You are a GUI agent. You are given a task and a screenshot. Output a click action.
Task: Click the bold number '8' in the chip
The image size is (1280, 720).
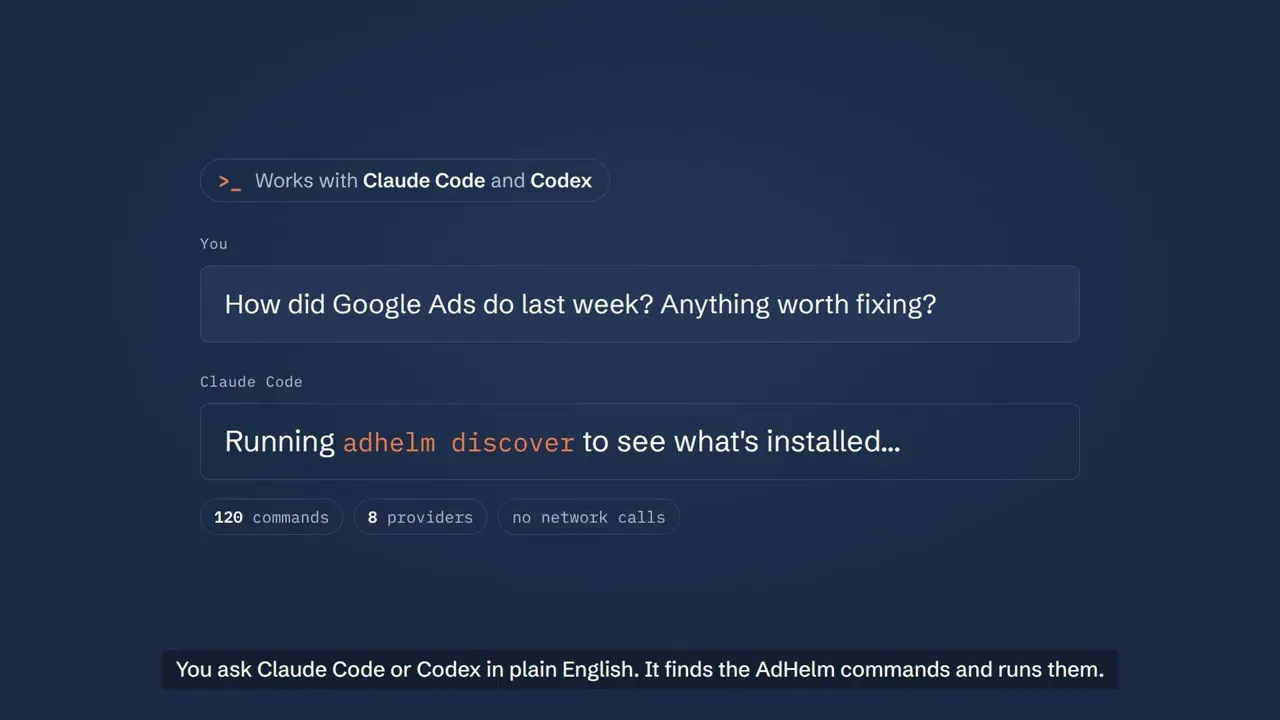(372, 517)
